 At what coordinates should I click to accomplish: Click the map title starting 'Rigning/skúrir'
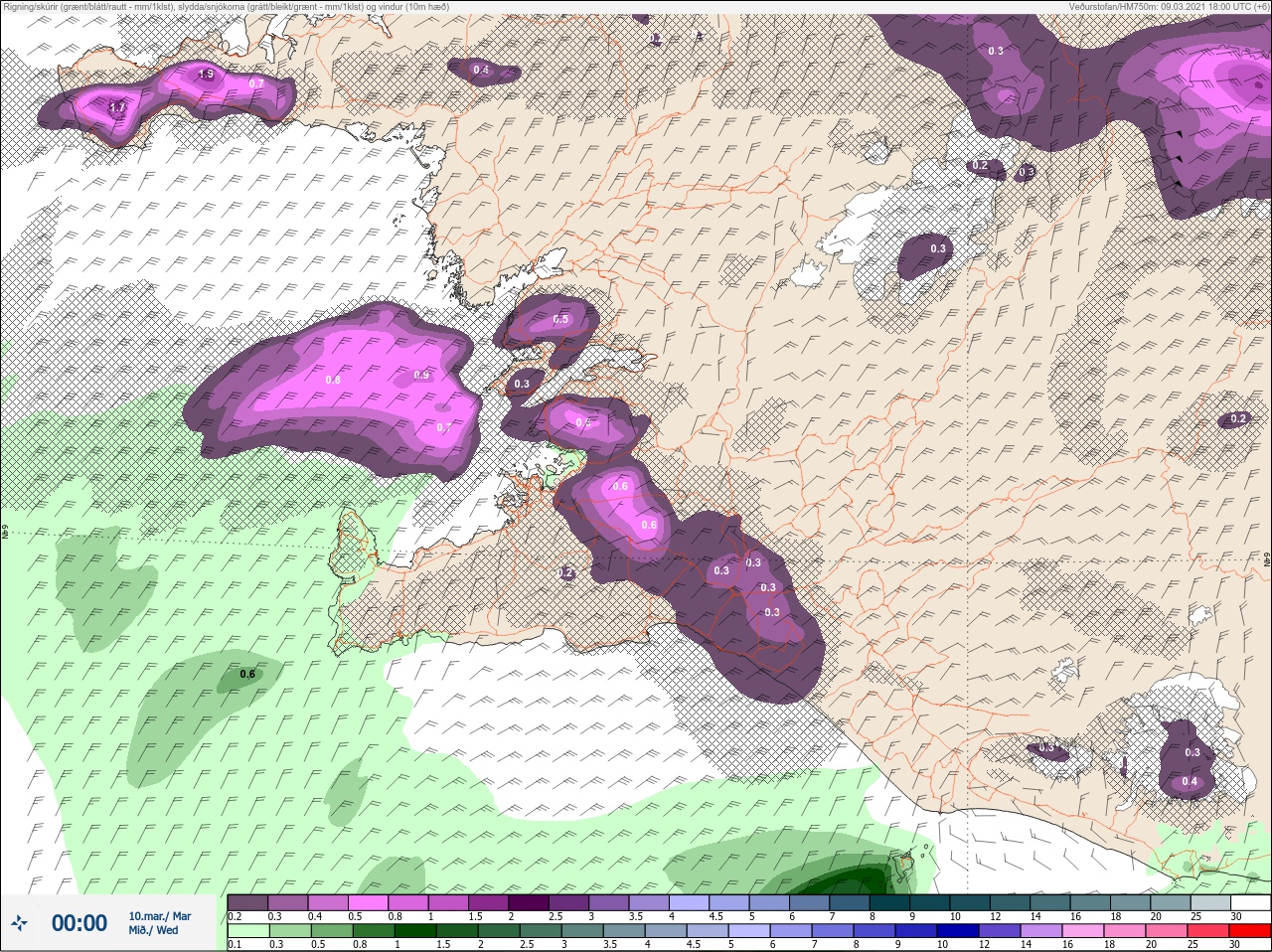[225, 7]
